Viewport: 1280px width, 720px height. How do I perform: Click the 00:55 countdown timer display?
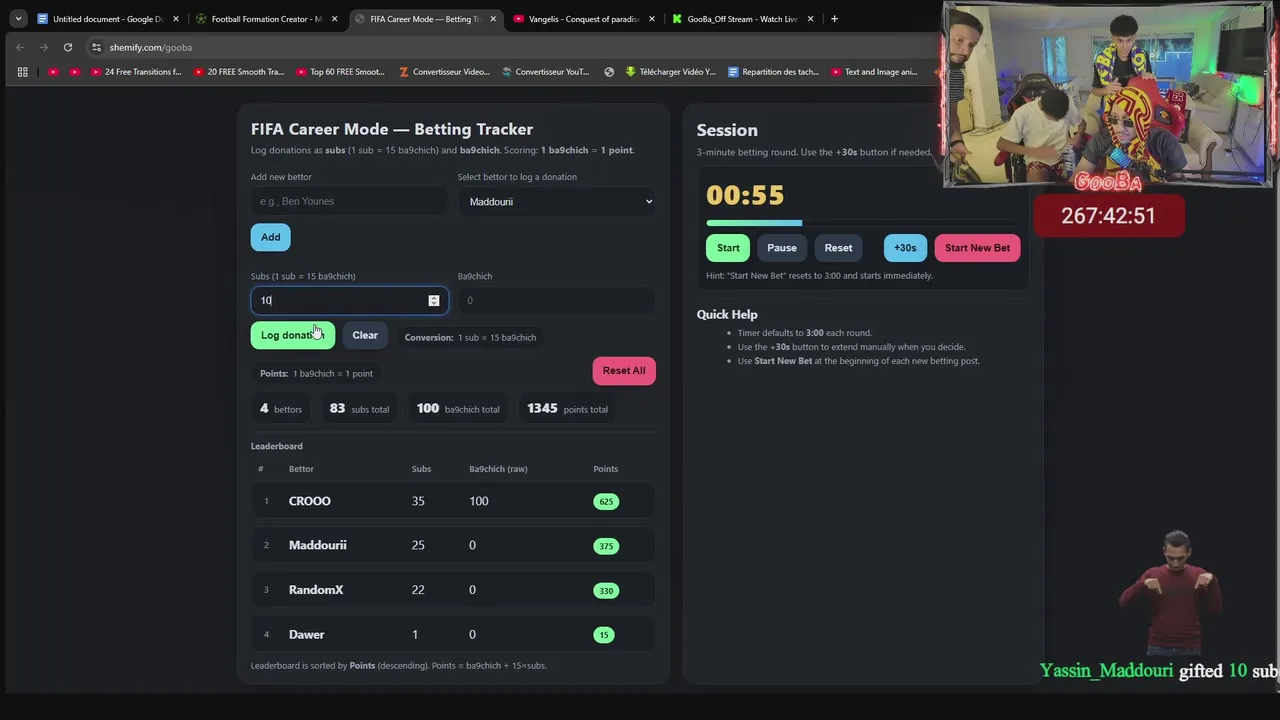point(745,195)
